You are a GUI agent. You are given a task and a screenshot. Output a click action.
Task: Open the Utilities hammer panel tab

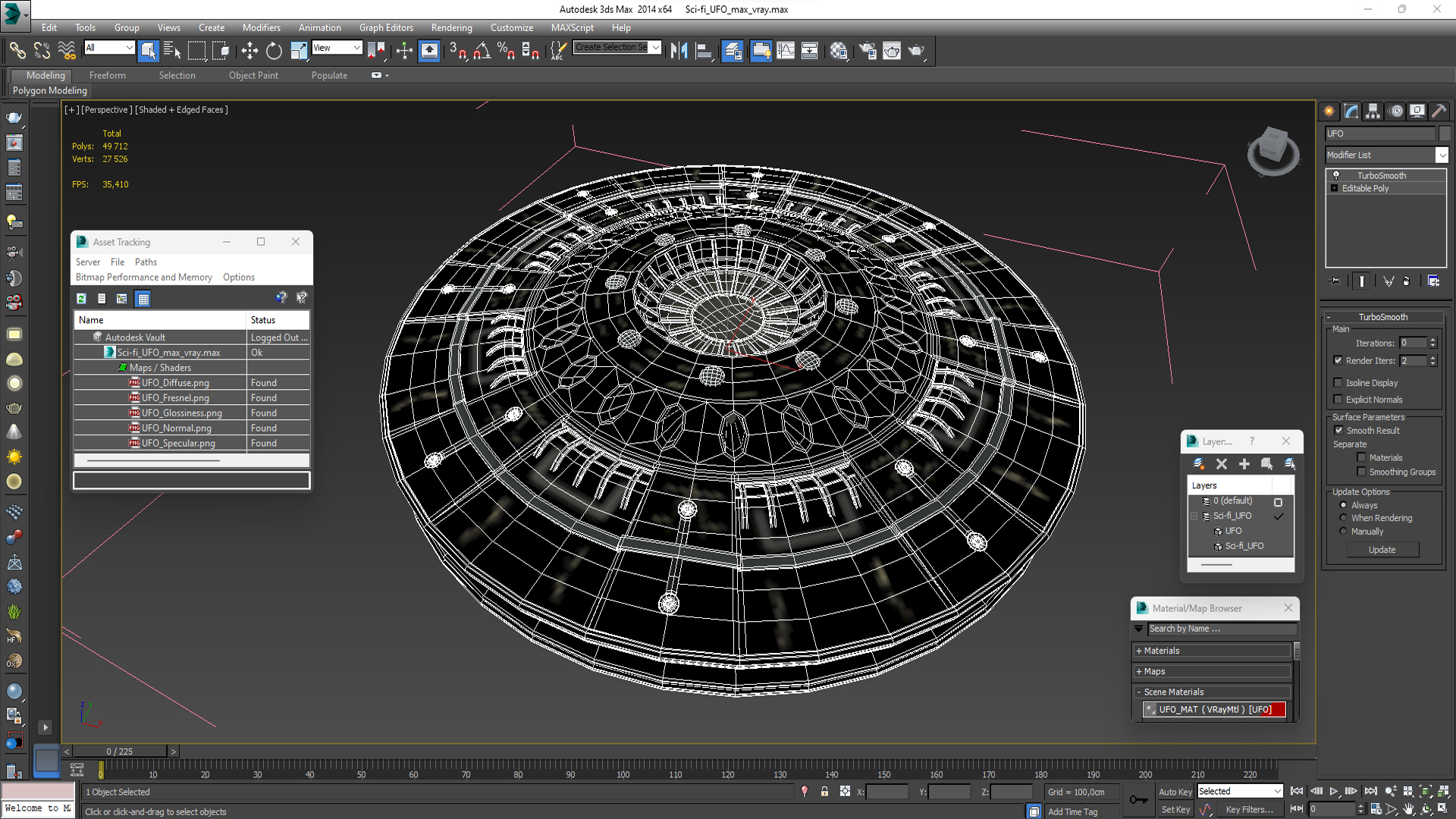click(1439, 111)
